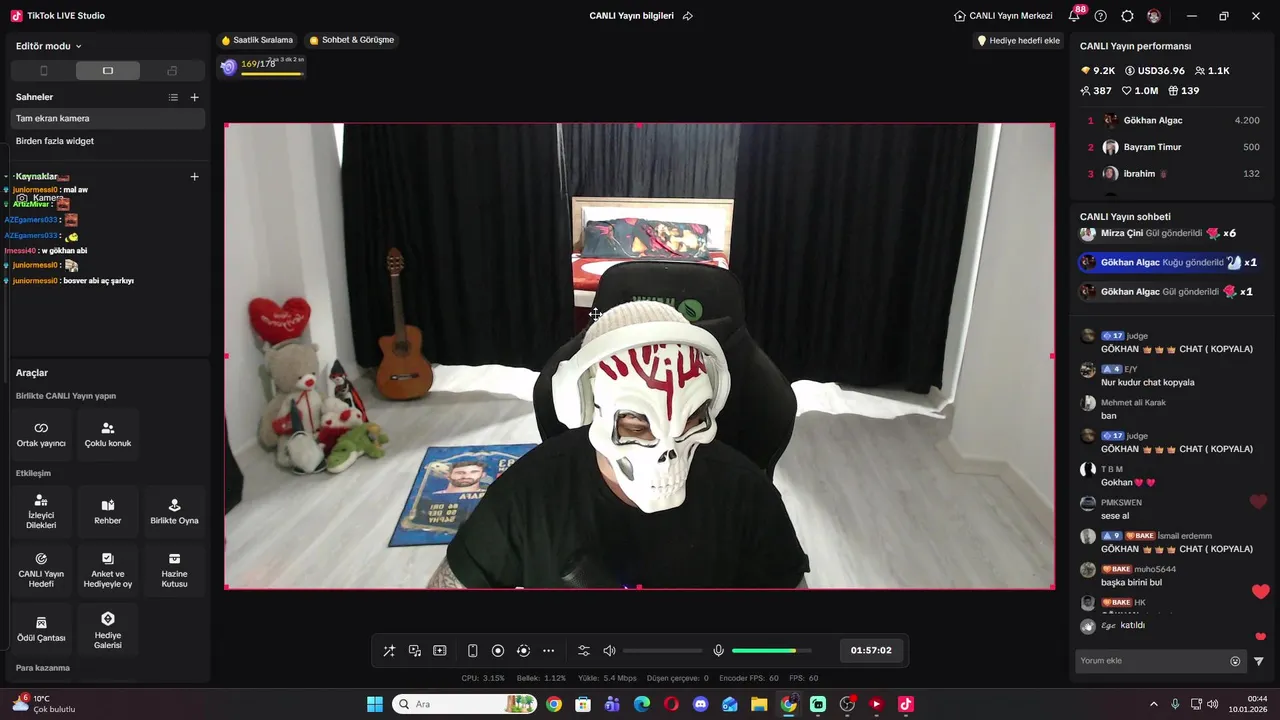Viewport: 1280px width, 720px height.
Task: Open Hediye Galerisi tool
Action: 108,629
